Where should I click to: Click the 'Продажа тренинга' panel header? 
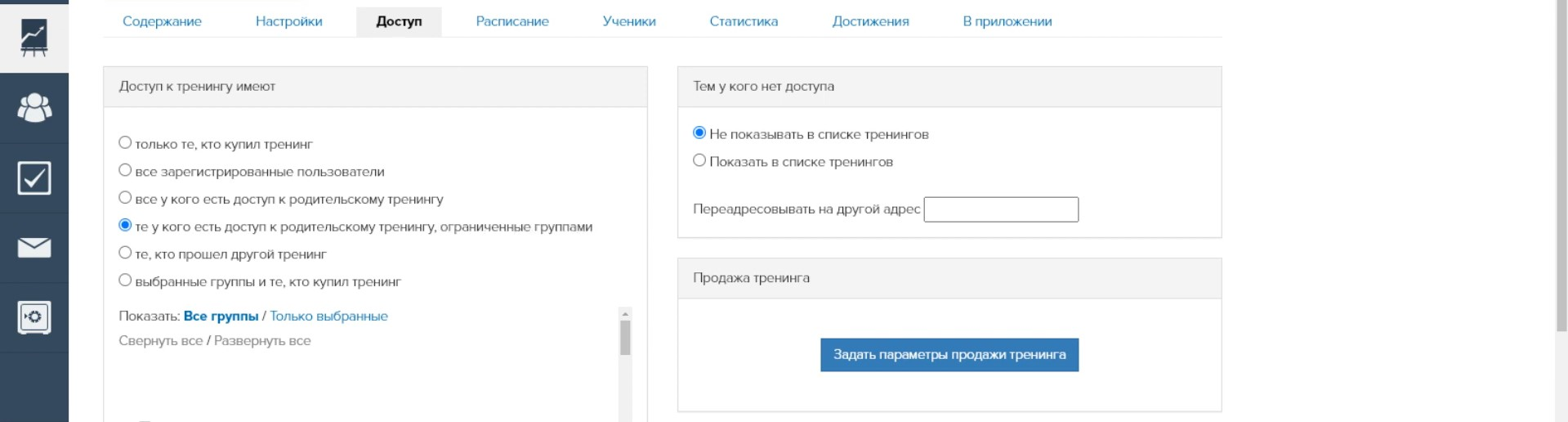tap(949, 278)
